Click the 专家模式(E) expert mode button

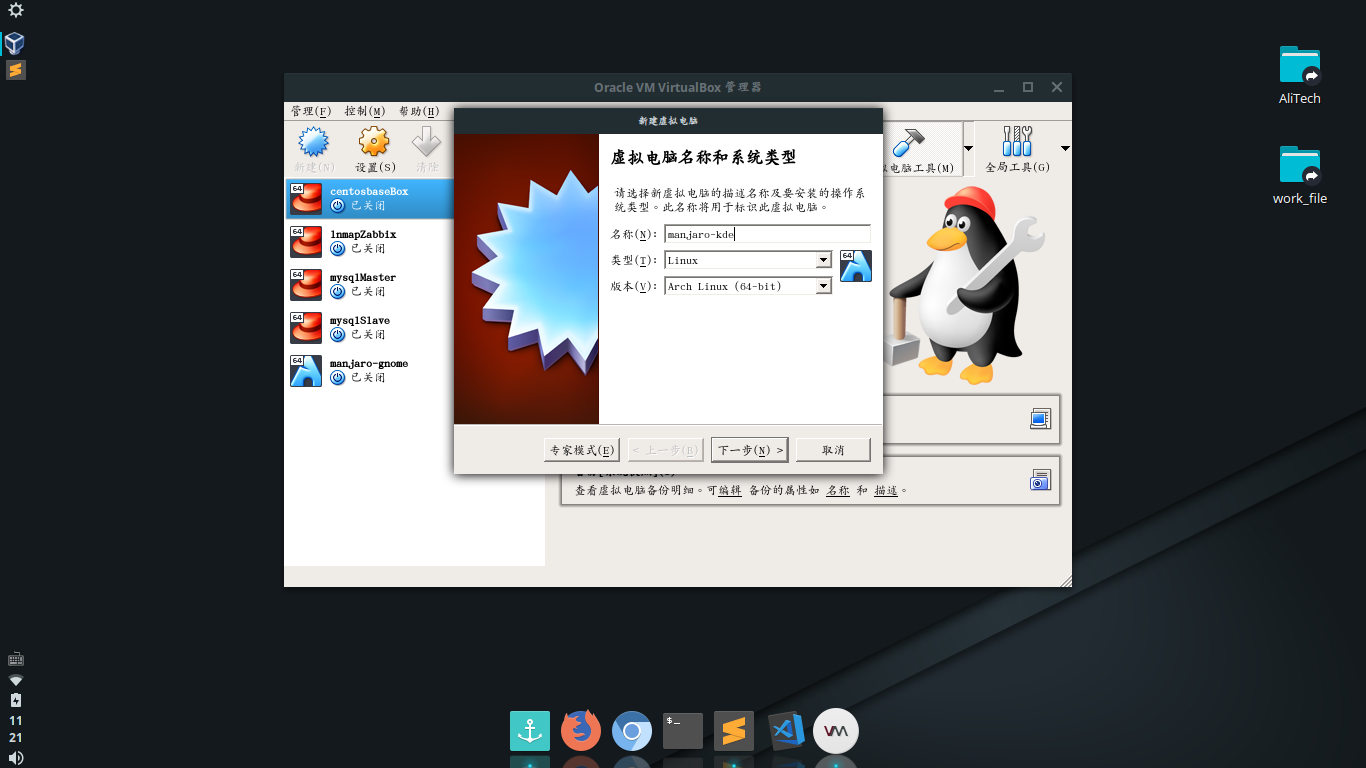582,450
